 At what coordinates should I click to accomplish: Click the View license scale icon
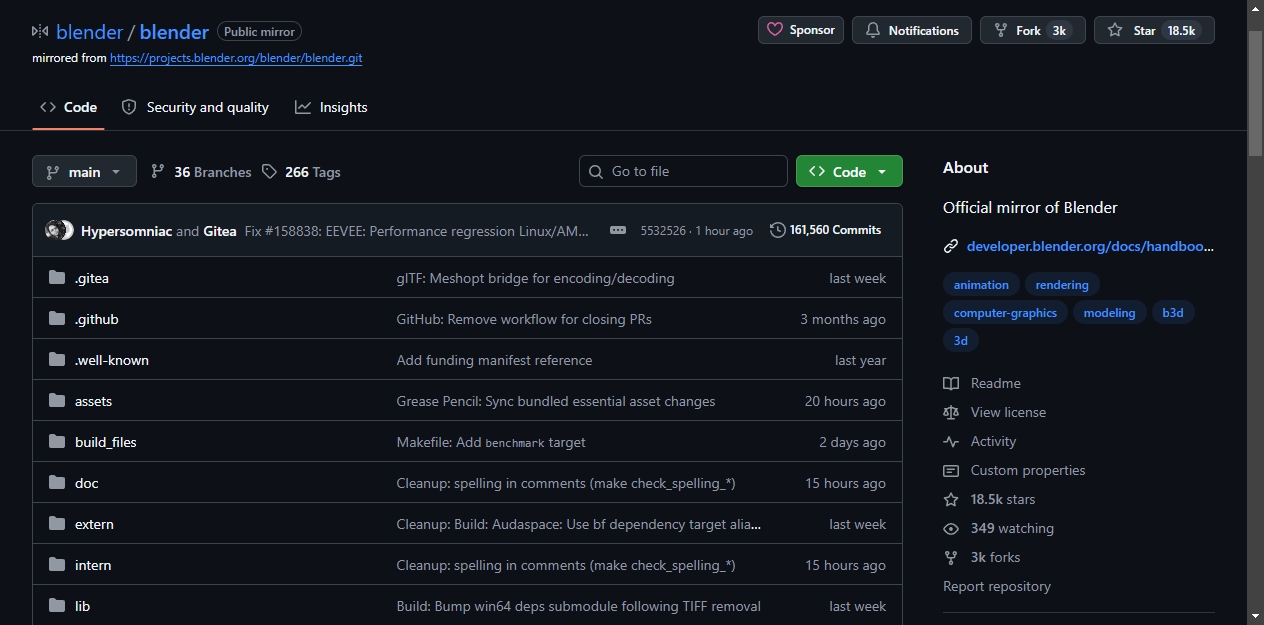(951, 412)
